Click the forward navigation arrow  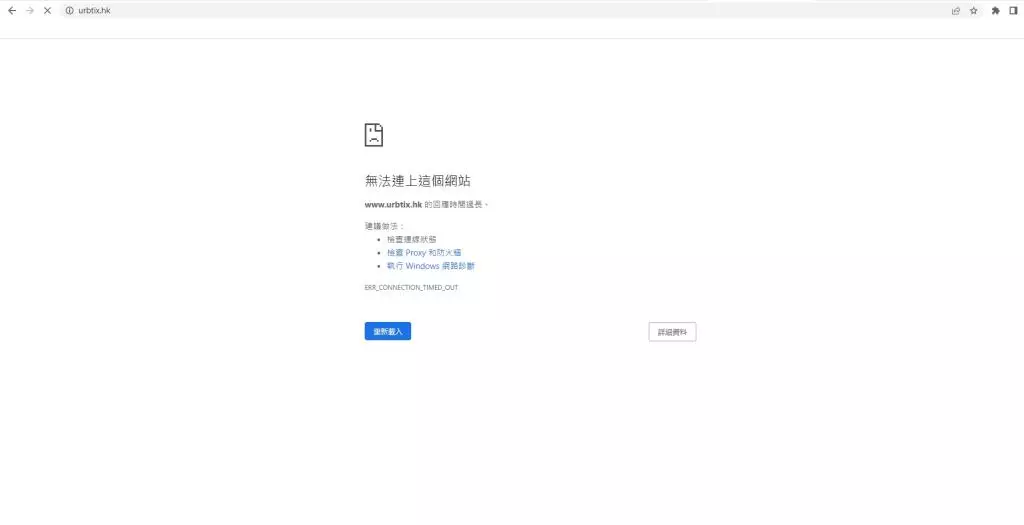point(29,10)
